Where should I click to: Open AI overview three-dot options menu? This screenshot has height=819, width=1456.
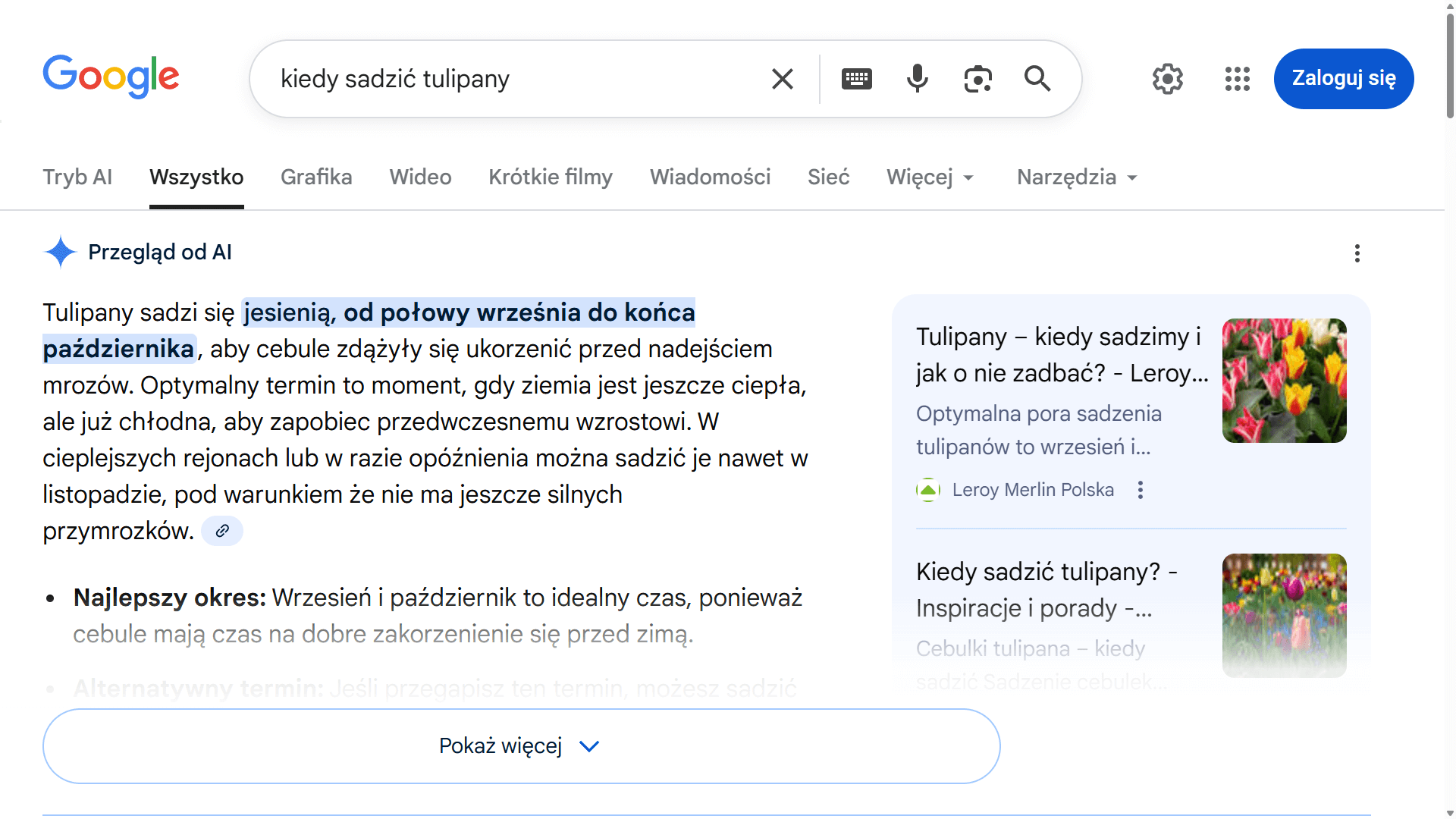[x=1357, y=253]
